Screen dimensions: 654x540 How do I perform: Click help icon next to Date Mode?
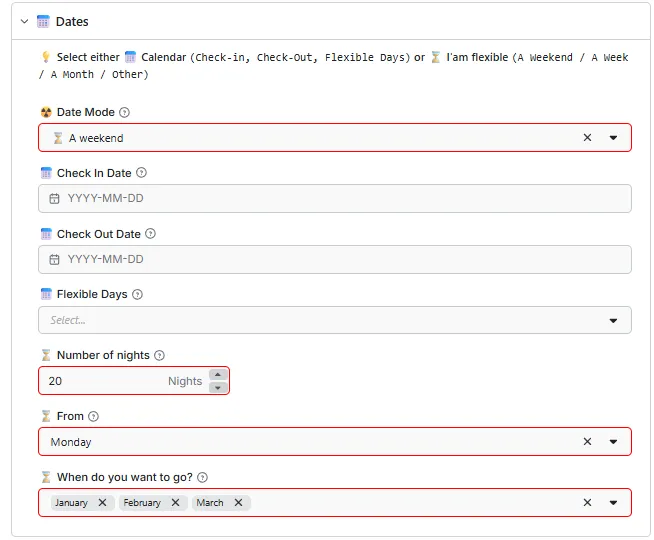(x=125, y=113)
